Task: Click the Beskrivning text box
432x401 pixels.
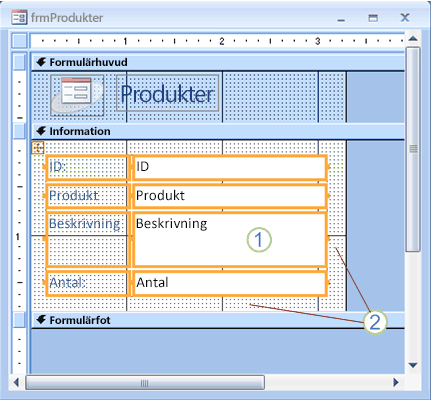Action: (x=229, y=239)
